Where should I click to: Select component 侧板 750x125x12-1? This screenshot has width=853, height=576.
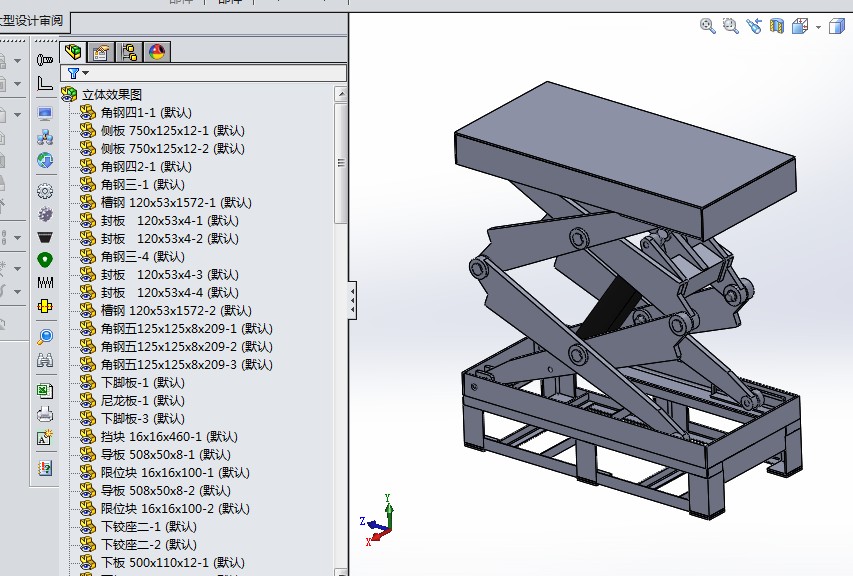point(172,131)
